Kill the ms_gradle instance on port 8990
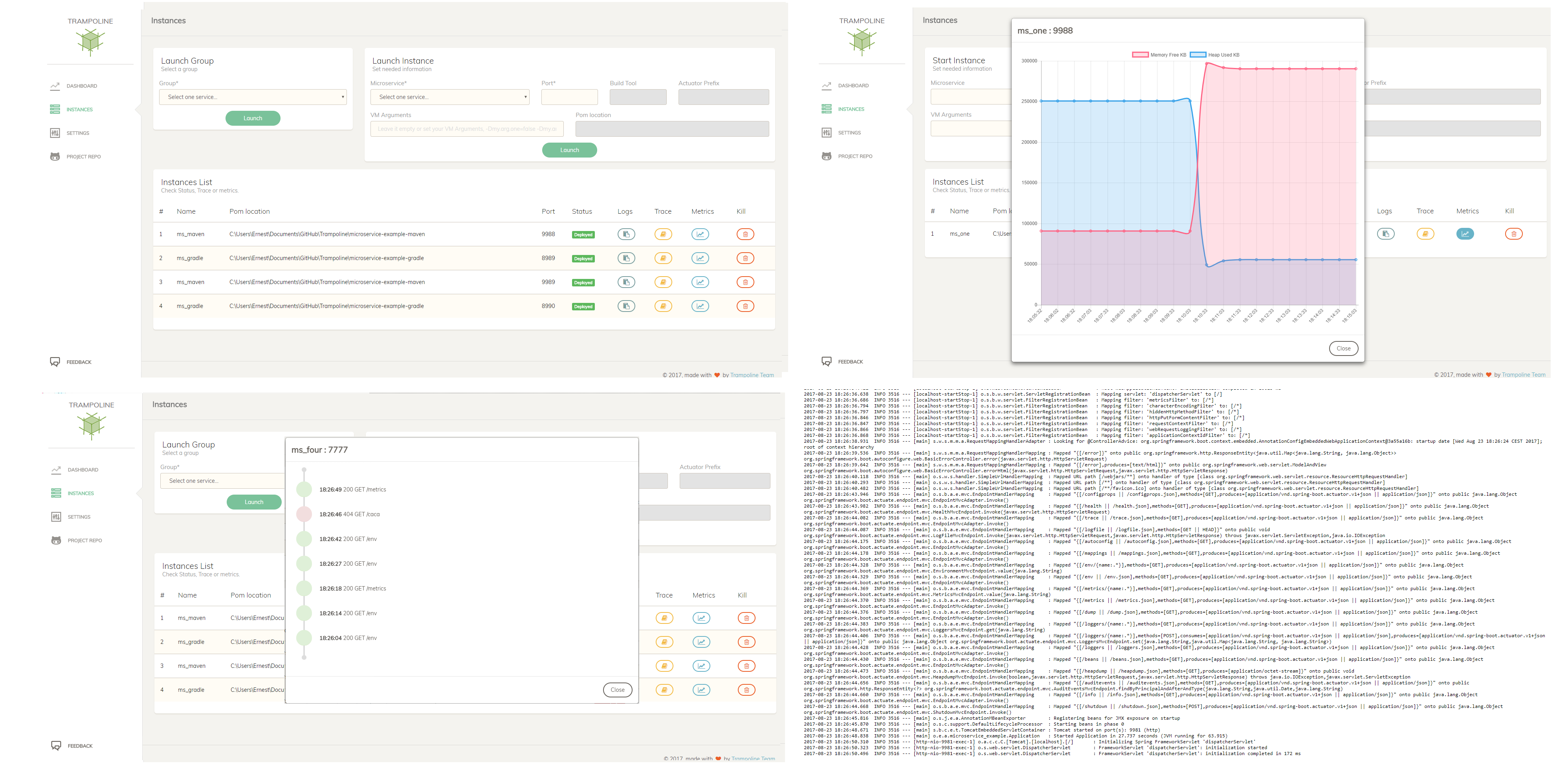The image size is (1568, 770). [745, 306]
